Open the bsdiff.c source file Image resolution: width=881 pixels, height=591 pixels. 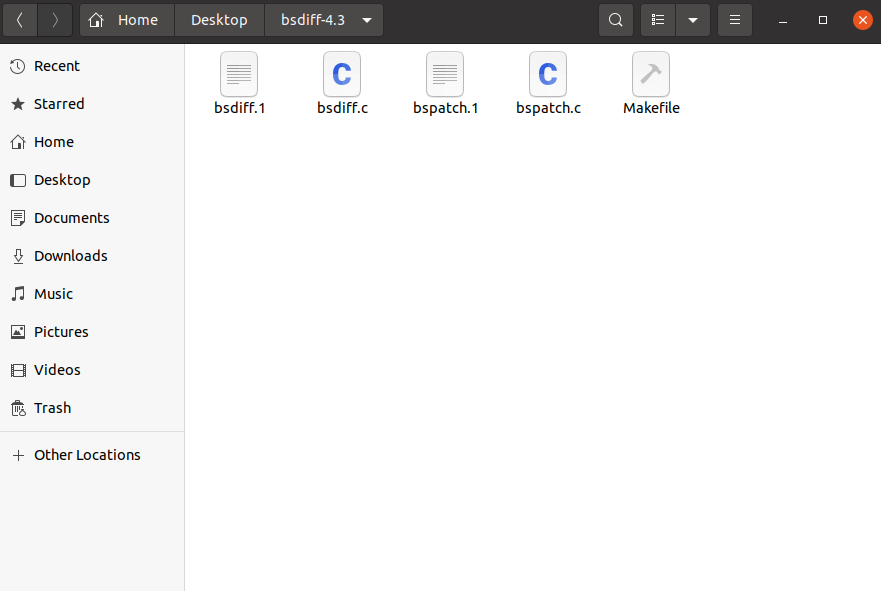342,82
